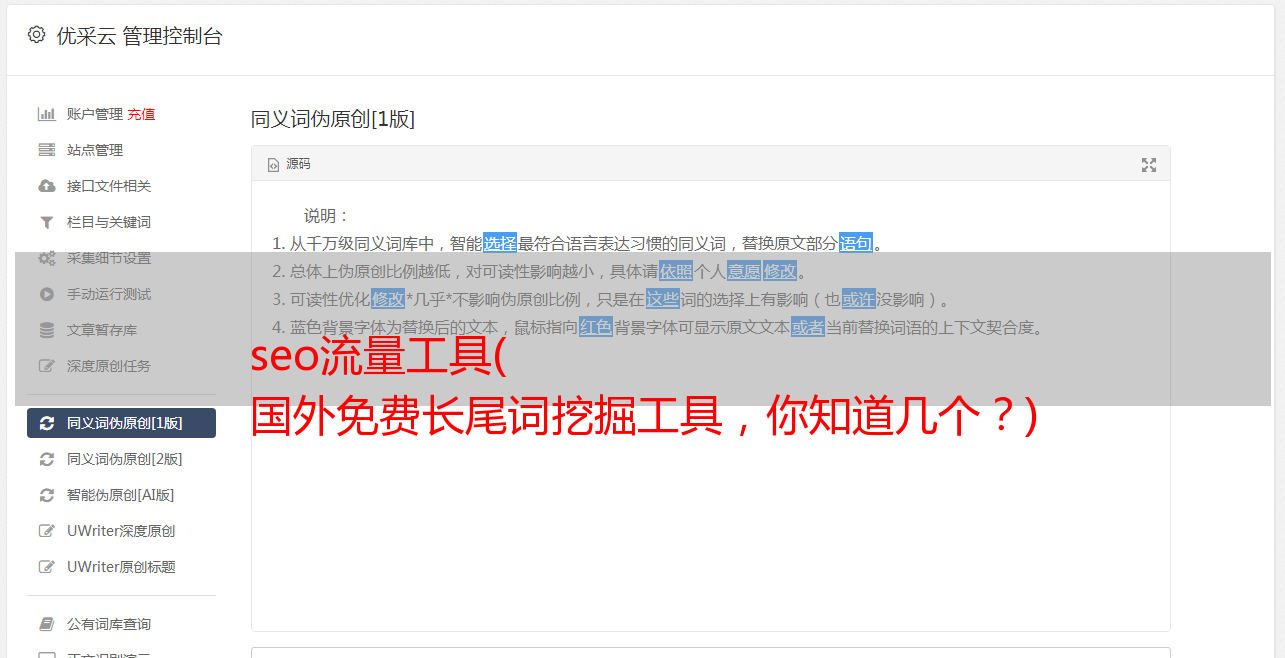
Task: Click the 接口文件相关 cloud upload icon
Action: pyautogui.click(x=46, y=186)
